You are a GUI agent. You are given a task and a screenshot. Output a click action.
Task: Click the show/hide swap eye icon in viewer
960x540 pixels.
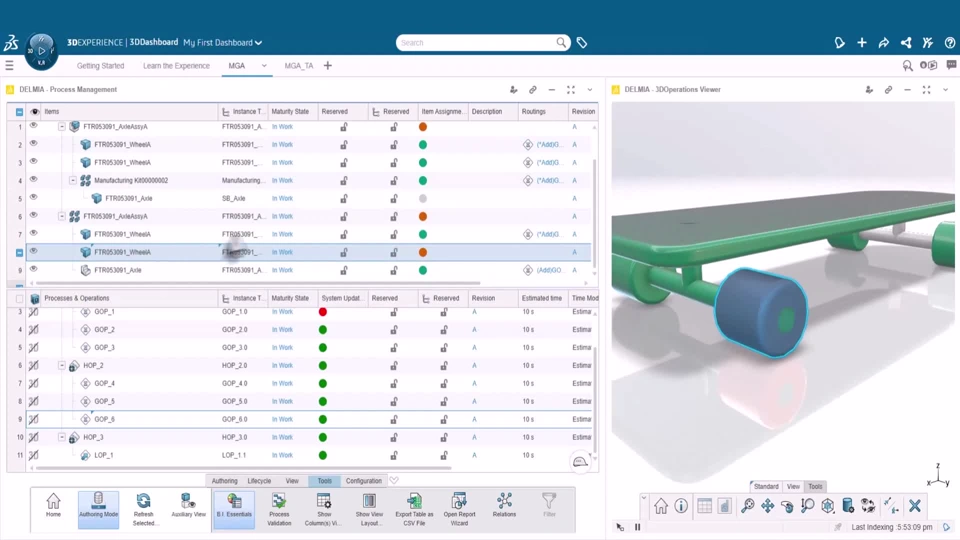(868, 506)
